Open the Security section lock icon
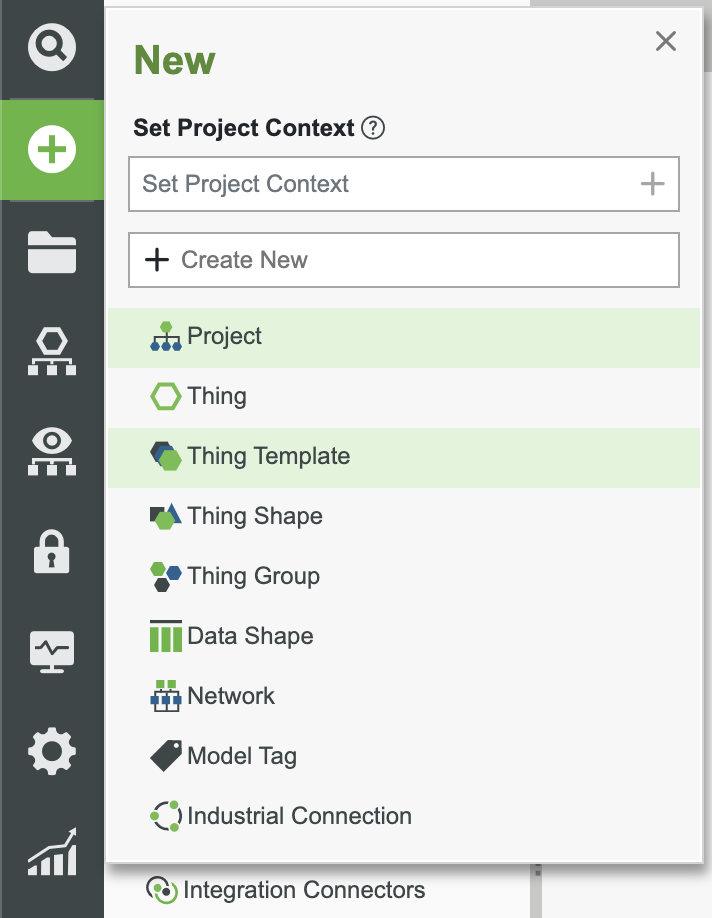712x918 pixels. tap(51, 551)
